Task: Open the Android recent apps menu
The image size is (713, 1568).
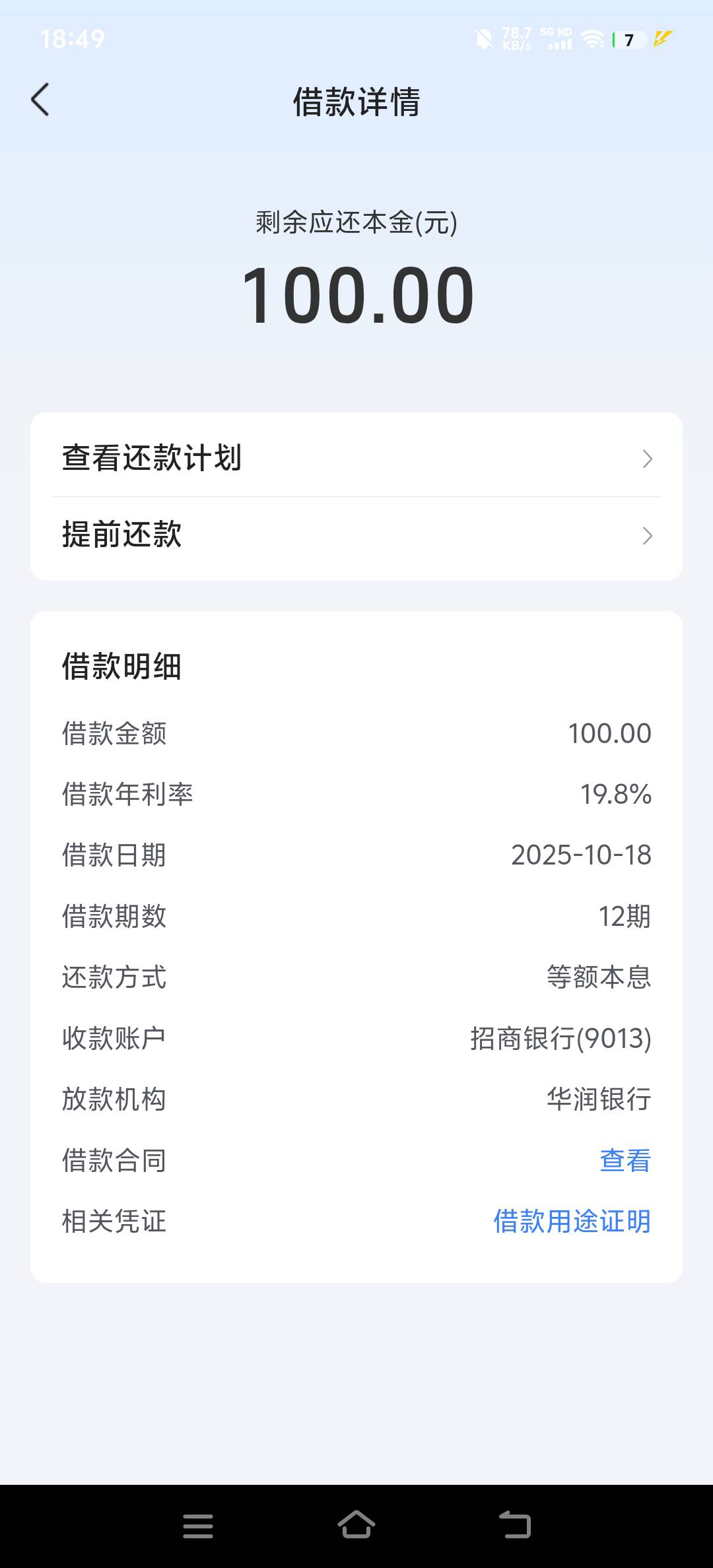Action: [x=198, y=1526]
